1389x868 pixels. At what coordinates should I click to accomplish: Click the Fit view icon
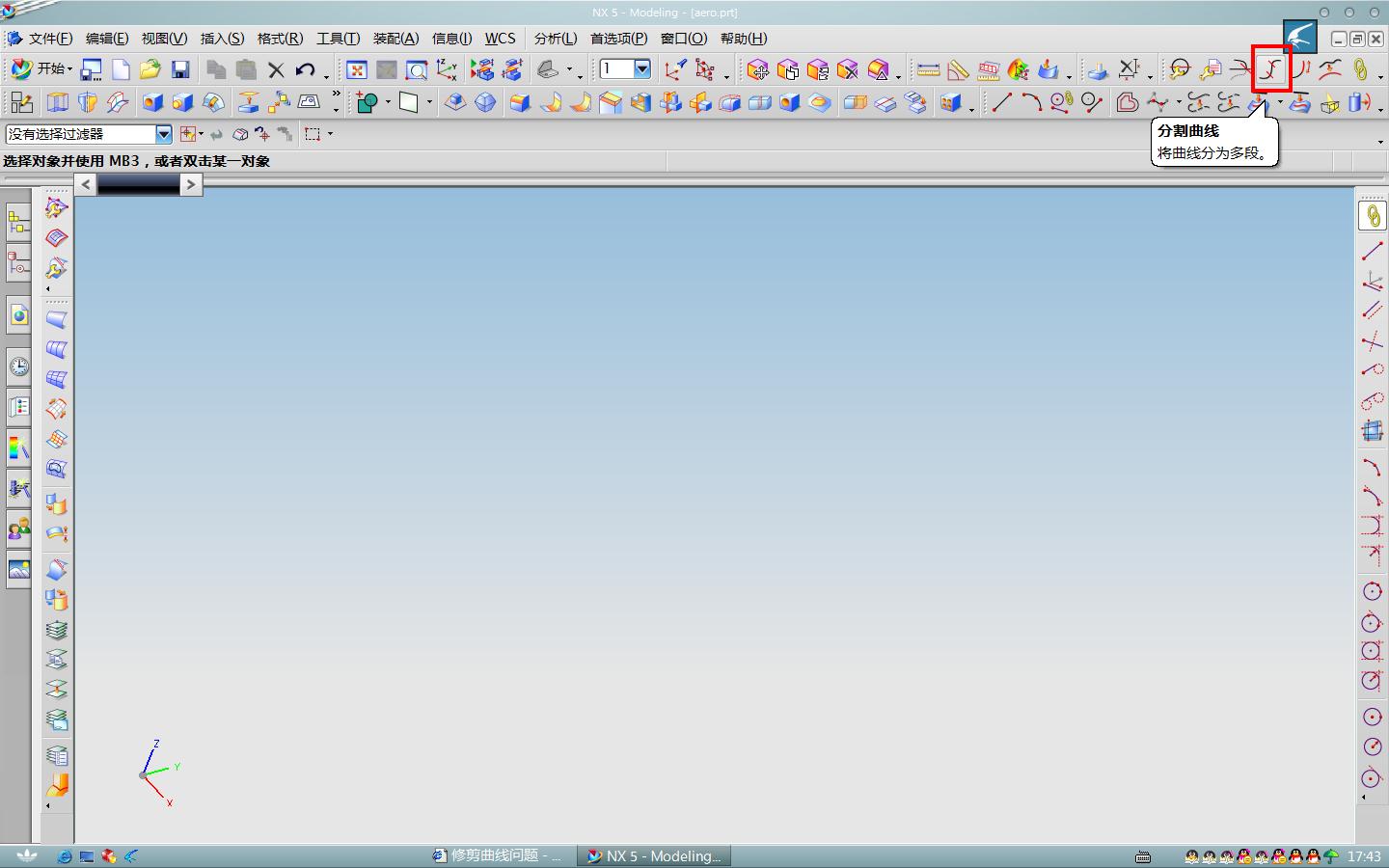[x=357, y=69]
